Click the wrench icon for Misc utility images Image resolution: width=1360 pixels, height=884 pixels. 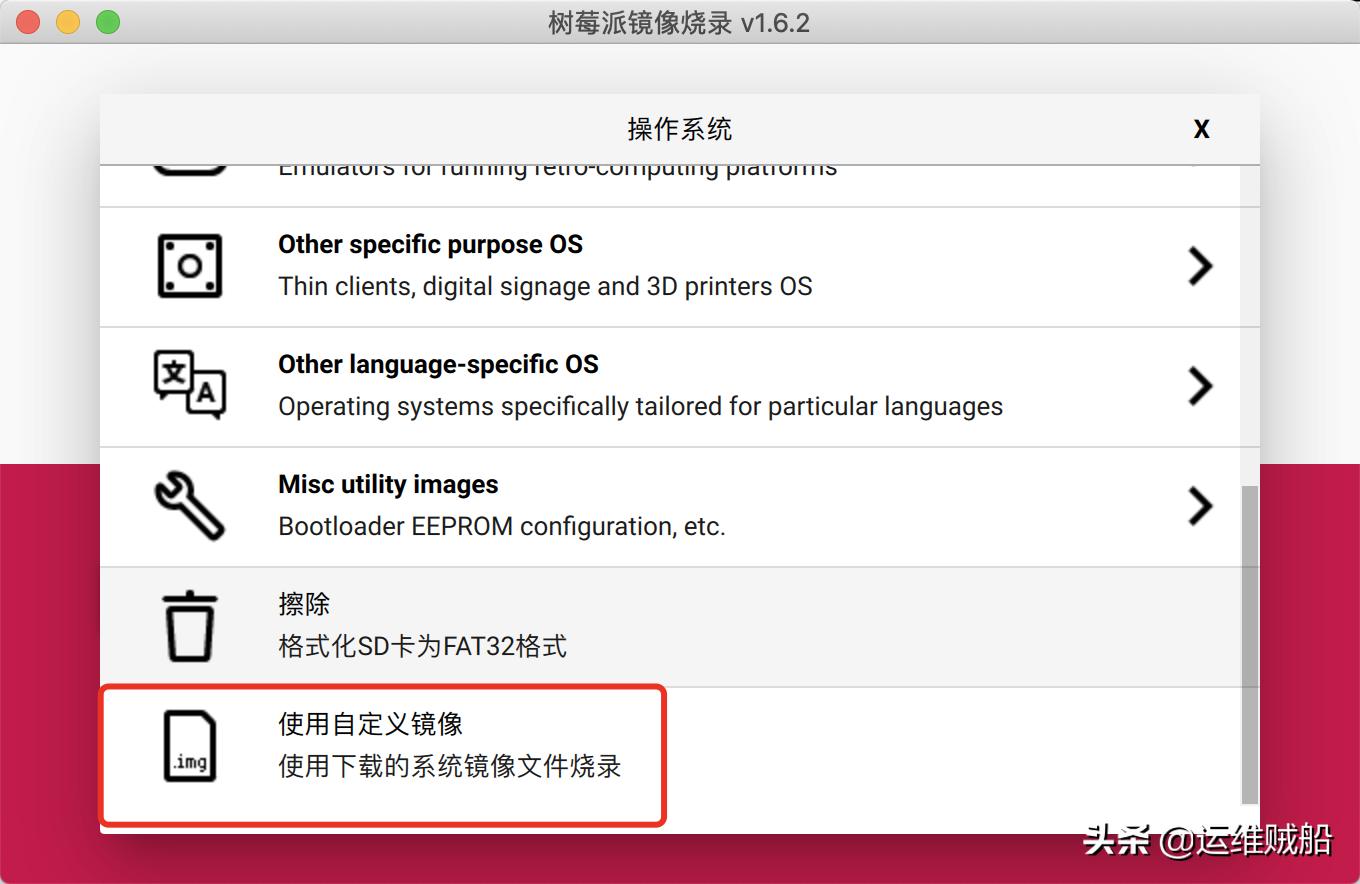(x=189, y=505)
